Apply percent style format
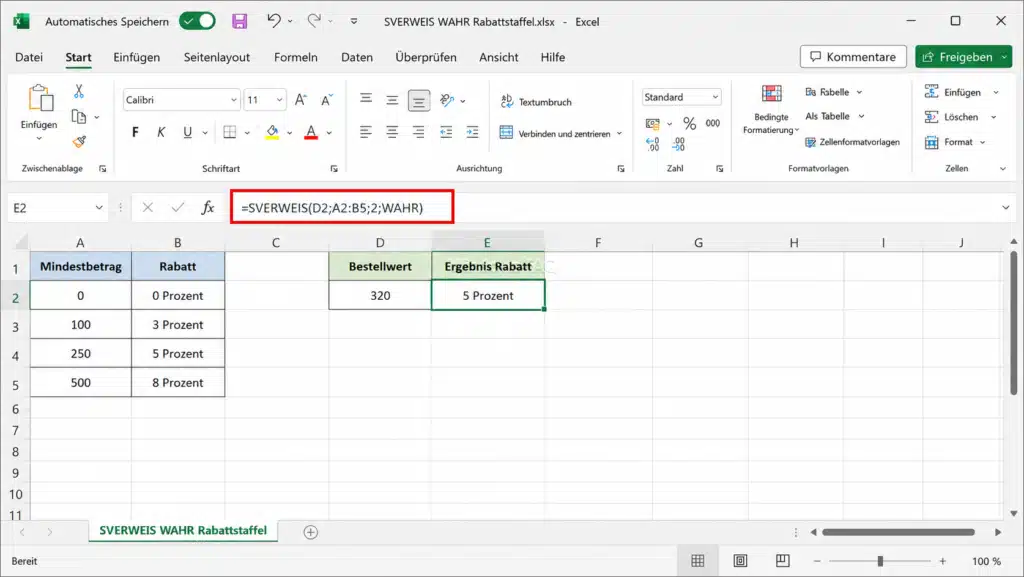 [x=690, y=123]
